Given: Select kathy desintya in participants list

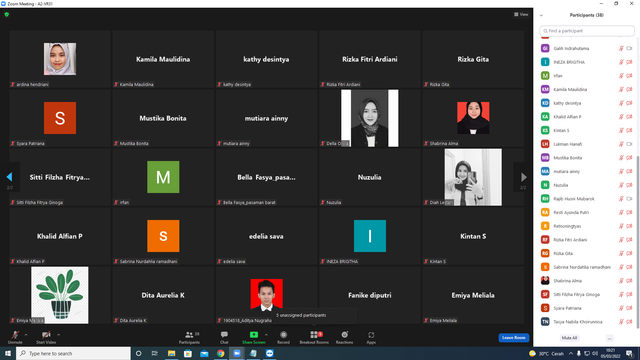Looking at the screenshot, I should coord(587,103).
